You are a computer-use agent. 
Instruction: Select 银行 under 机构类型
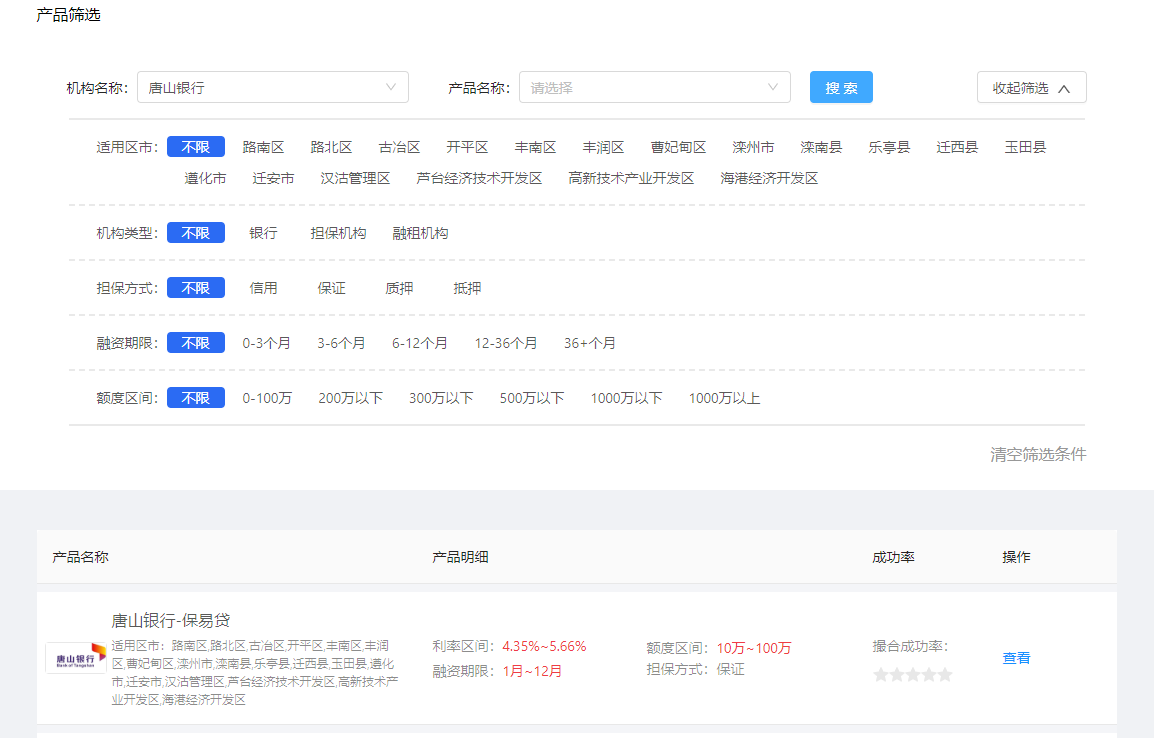click(262, 232)
